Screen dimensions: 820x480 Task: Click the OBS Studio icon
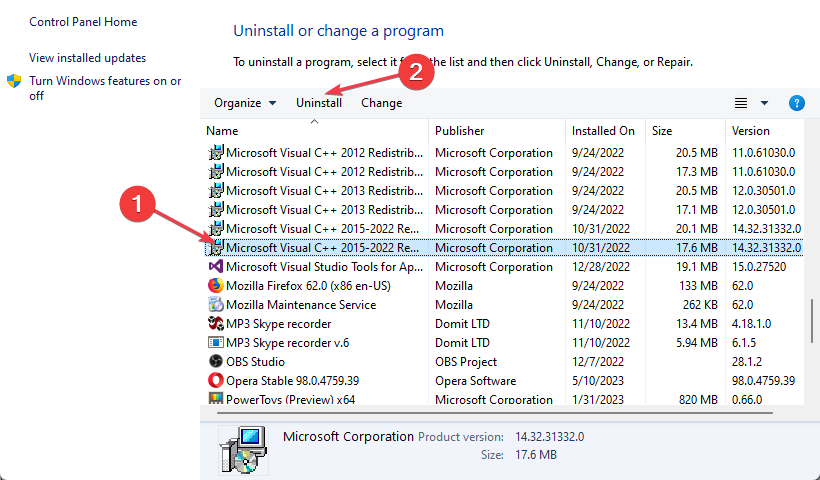(215, 361)
